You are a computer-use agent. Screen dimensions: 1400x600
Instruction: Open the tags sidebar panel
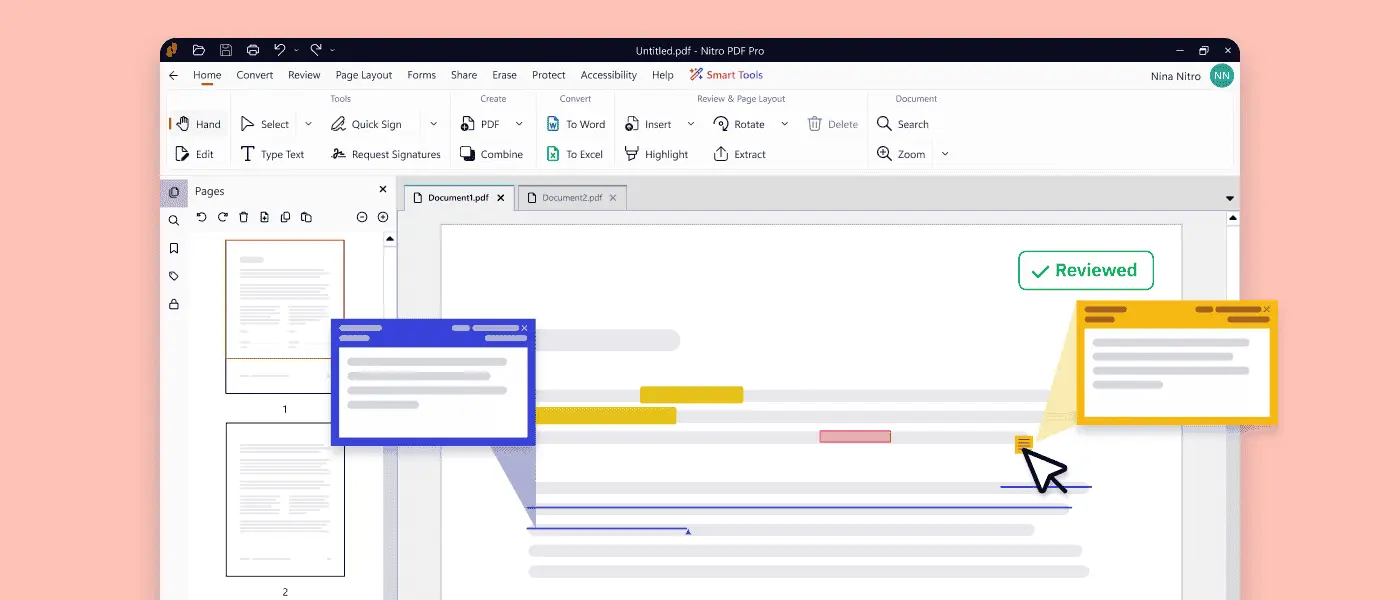pyautogui.click(x=174, y=276)
